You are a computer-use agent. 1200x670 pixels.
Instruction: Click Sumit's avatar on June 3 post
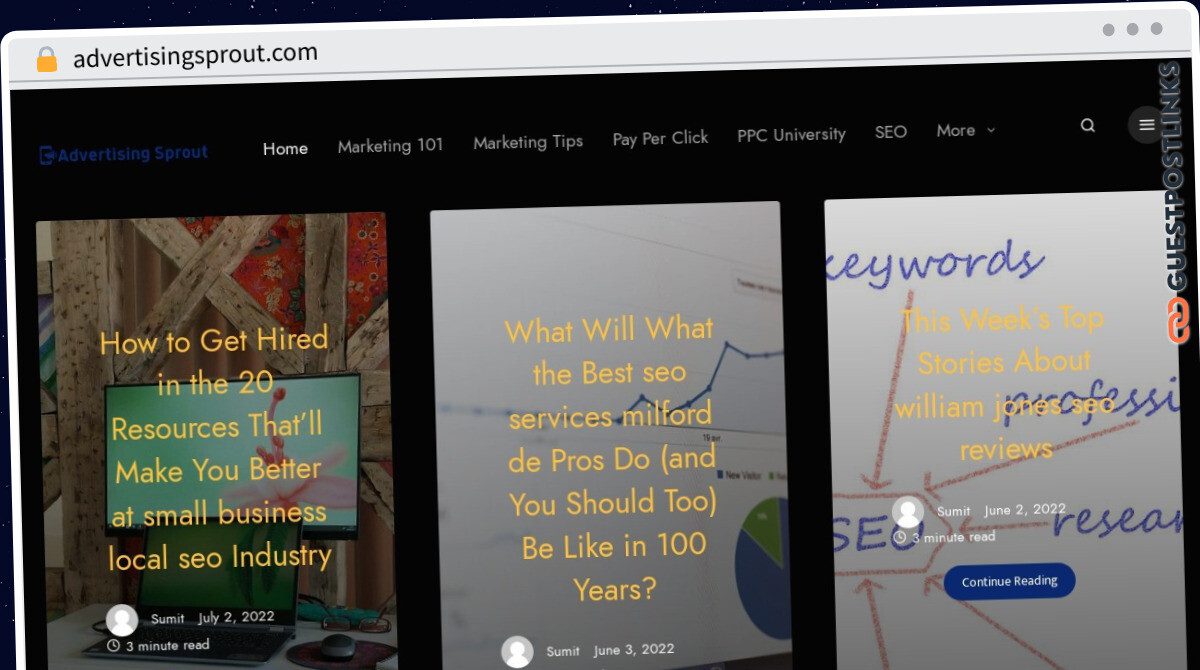click(517, 651)
